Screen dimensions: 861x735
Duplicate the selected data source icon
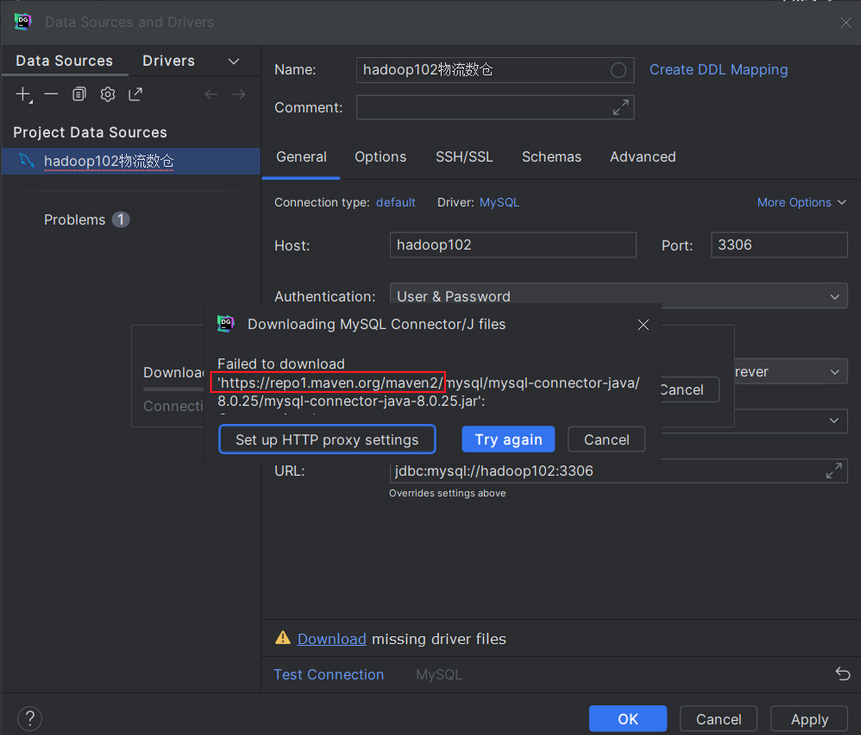79,94
